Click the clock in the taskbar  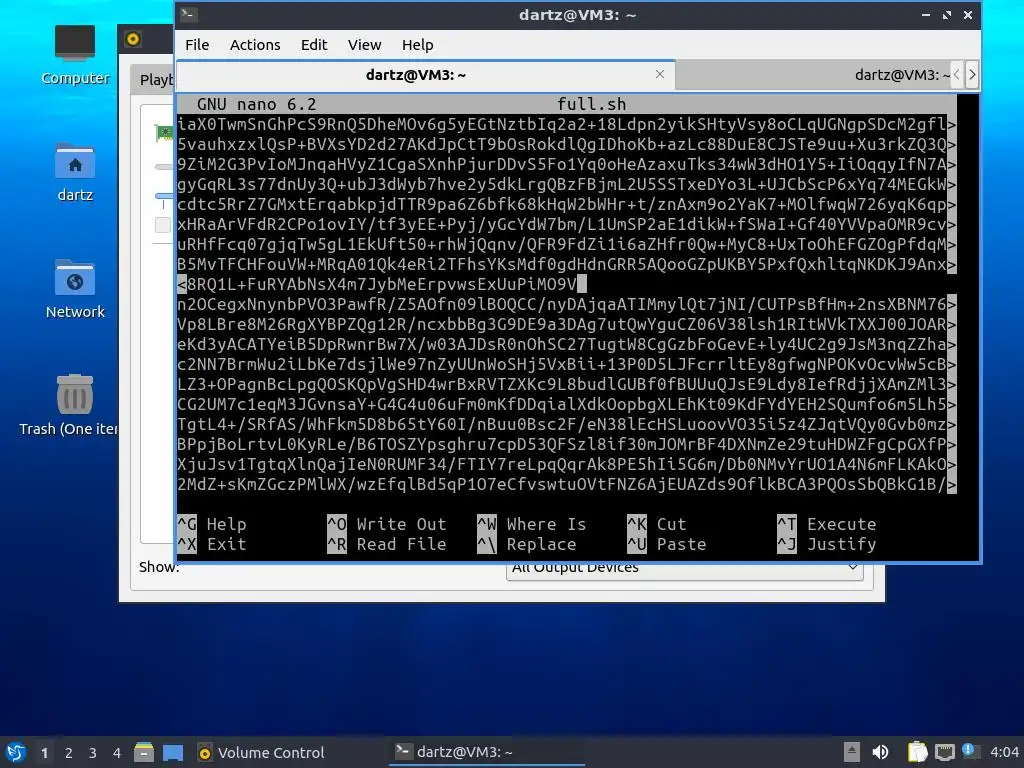pyautogui.click(x=1004, y=753)
